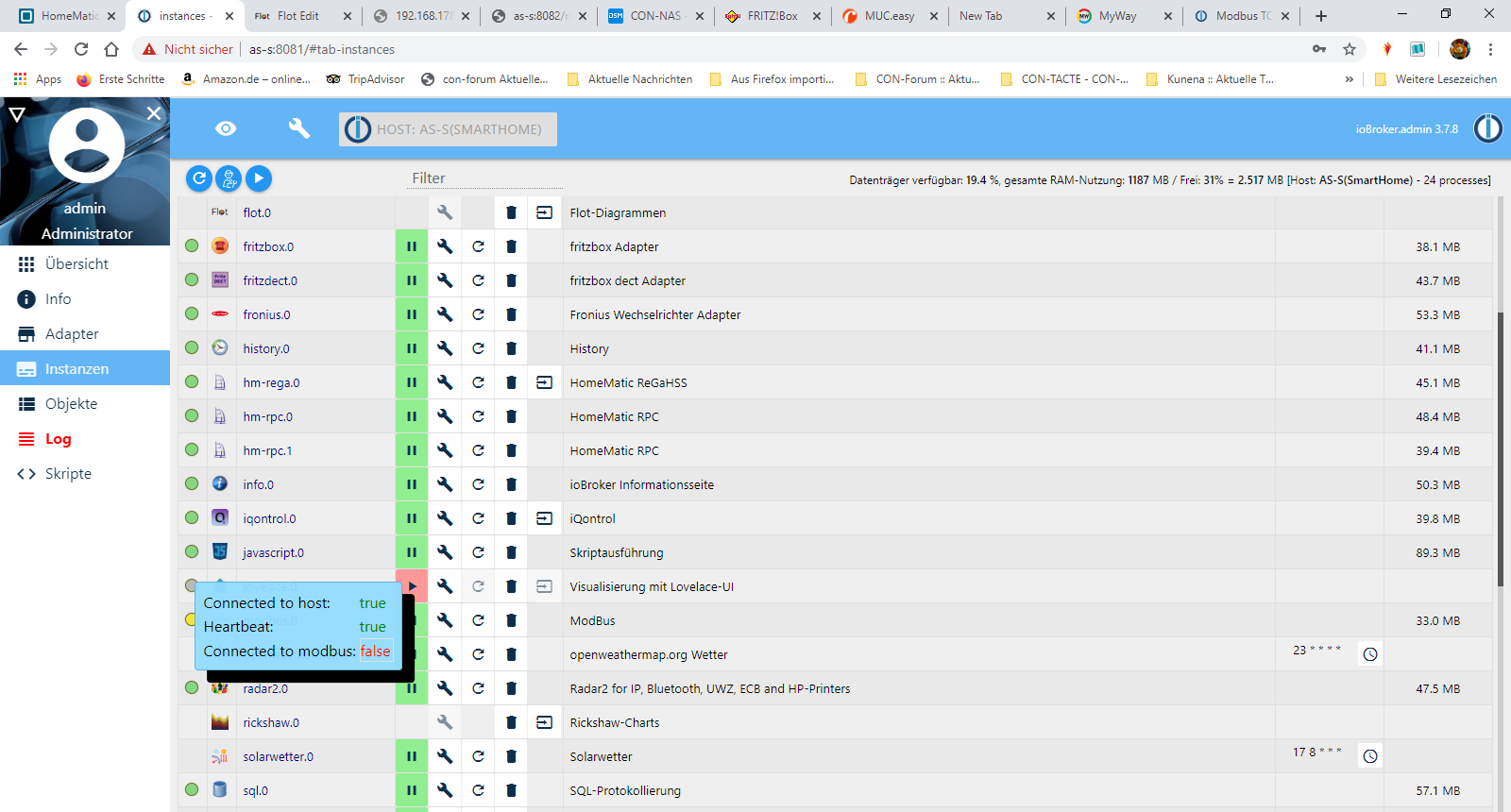
Task: Reload the instances list with refresh button
Action: [x=198, y=178]
